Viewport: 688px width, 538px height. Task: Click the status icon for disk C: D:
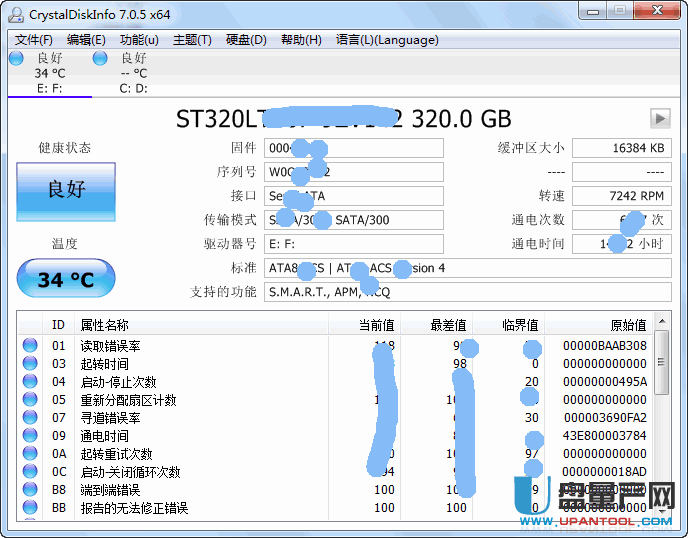[100, 59]
